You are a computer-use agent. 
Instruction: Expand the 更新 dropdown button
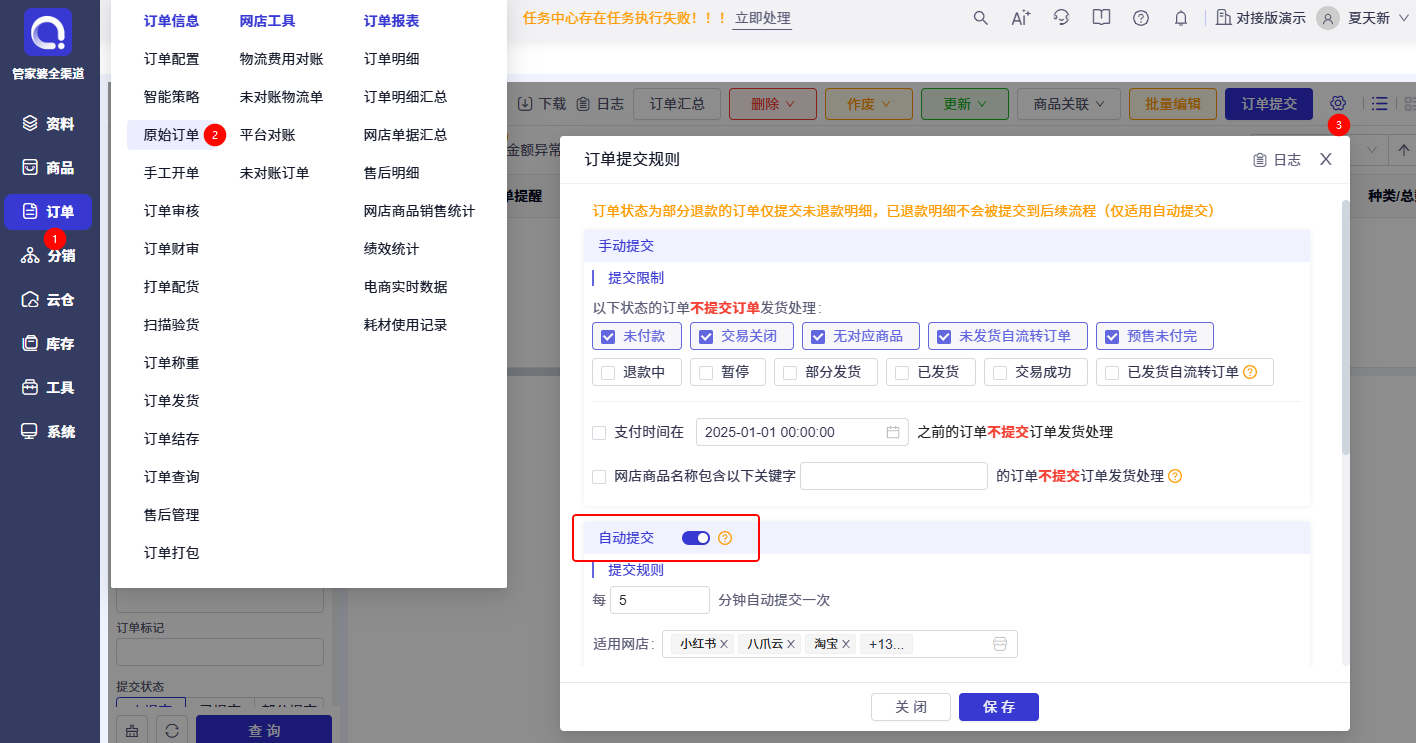[x=965, y=104]
